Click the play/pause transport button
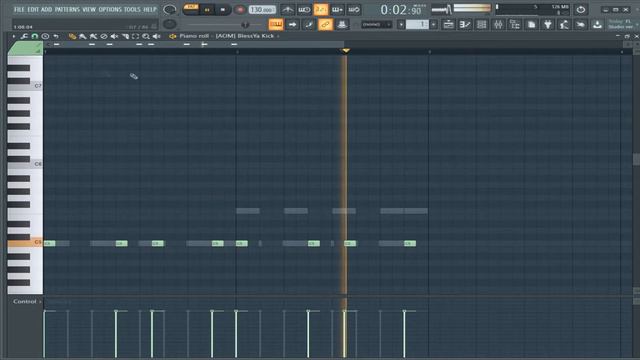The image size is (640, 360). tap(207, 9)
